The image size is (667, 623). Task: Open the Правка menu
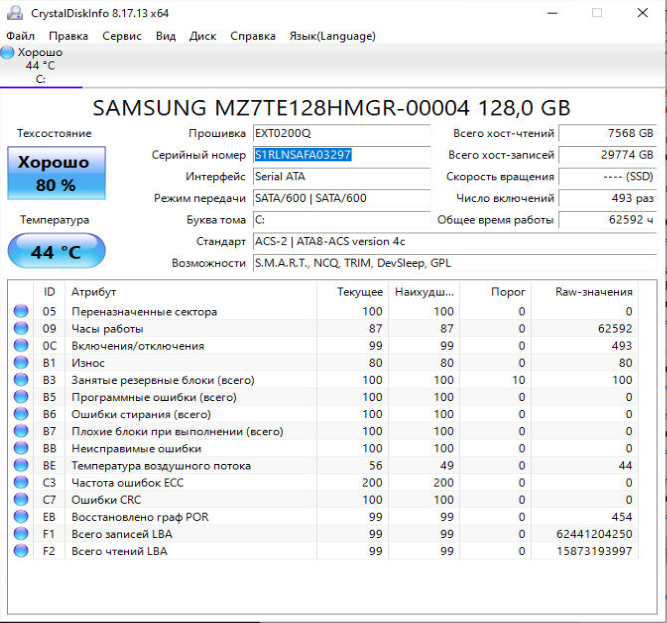coord(68,36)
